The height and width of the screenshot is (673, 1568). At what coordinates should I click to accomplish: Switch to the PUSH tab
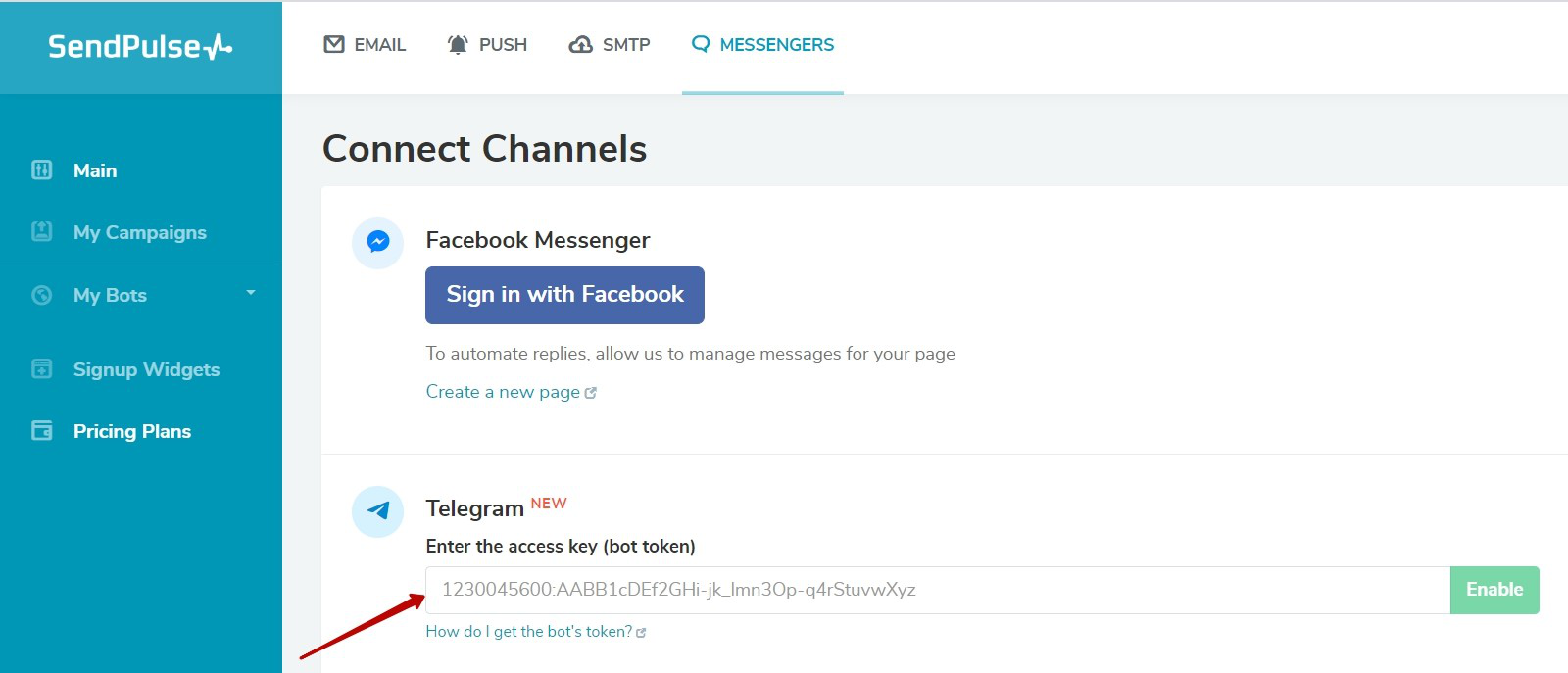click(487, 45)
